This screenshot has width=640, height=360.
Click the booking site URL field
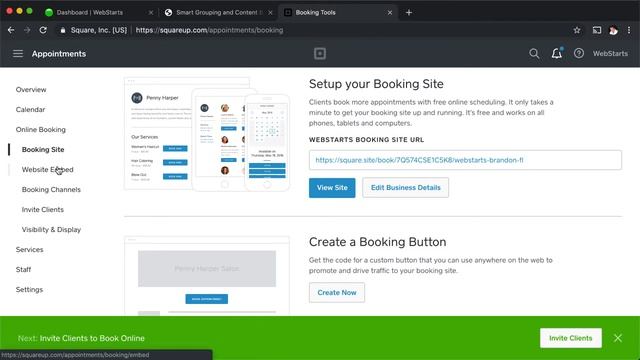pyautogui.click(x=465, y=160)
